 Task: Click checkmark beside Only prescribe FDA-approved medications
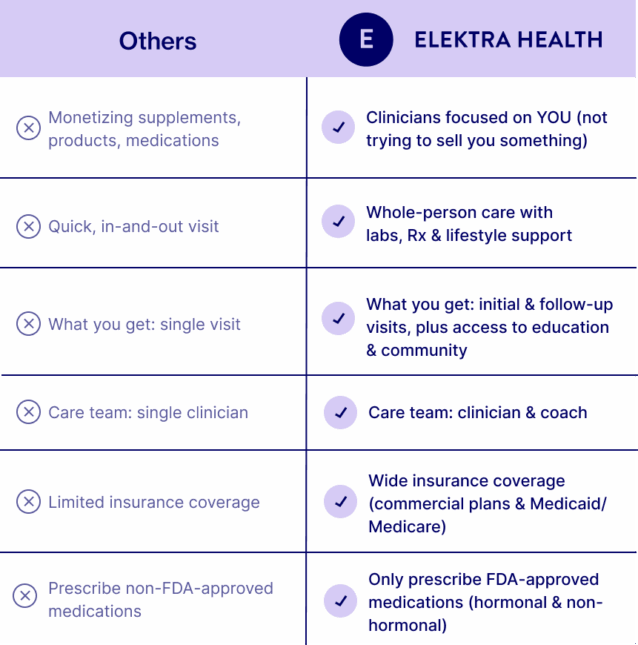coord(340,601)
